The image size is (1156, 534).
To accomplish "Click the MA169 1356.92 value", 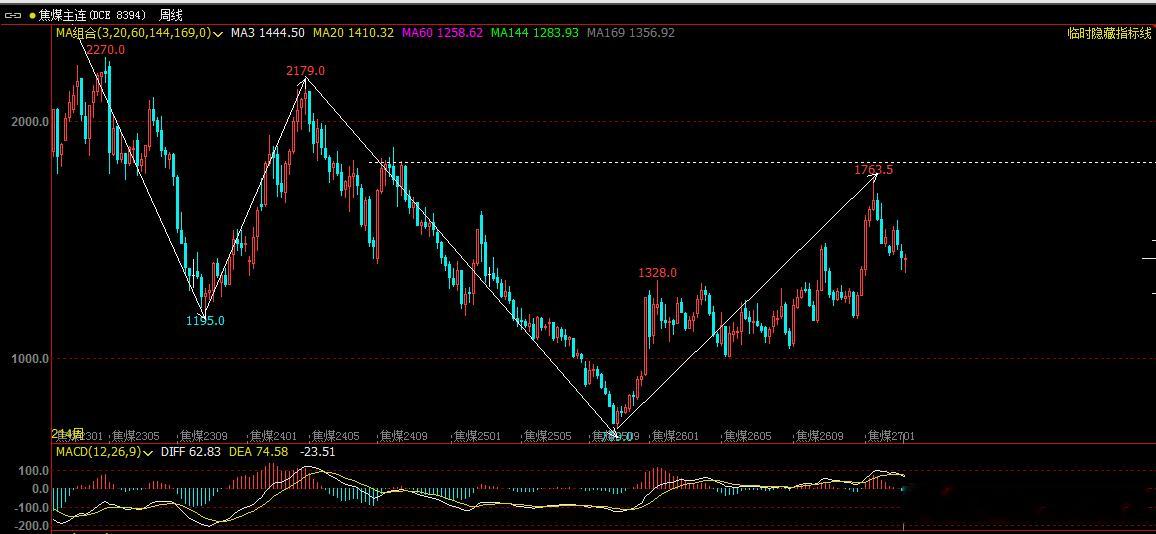I will click(630, 33).
